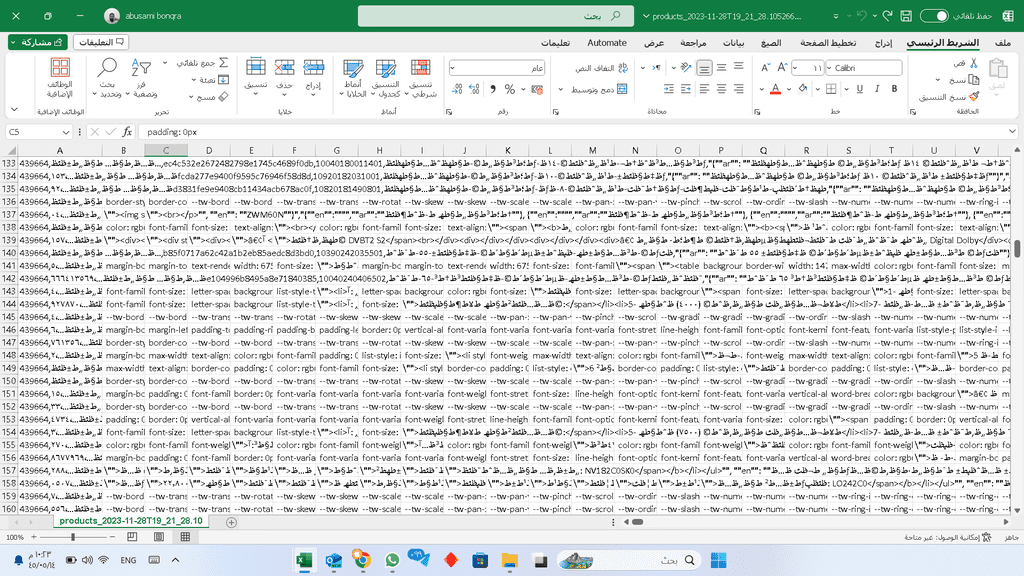
Task: Click the horizontal scrollbar thumb
Action: (637, 522)
